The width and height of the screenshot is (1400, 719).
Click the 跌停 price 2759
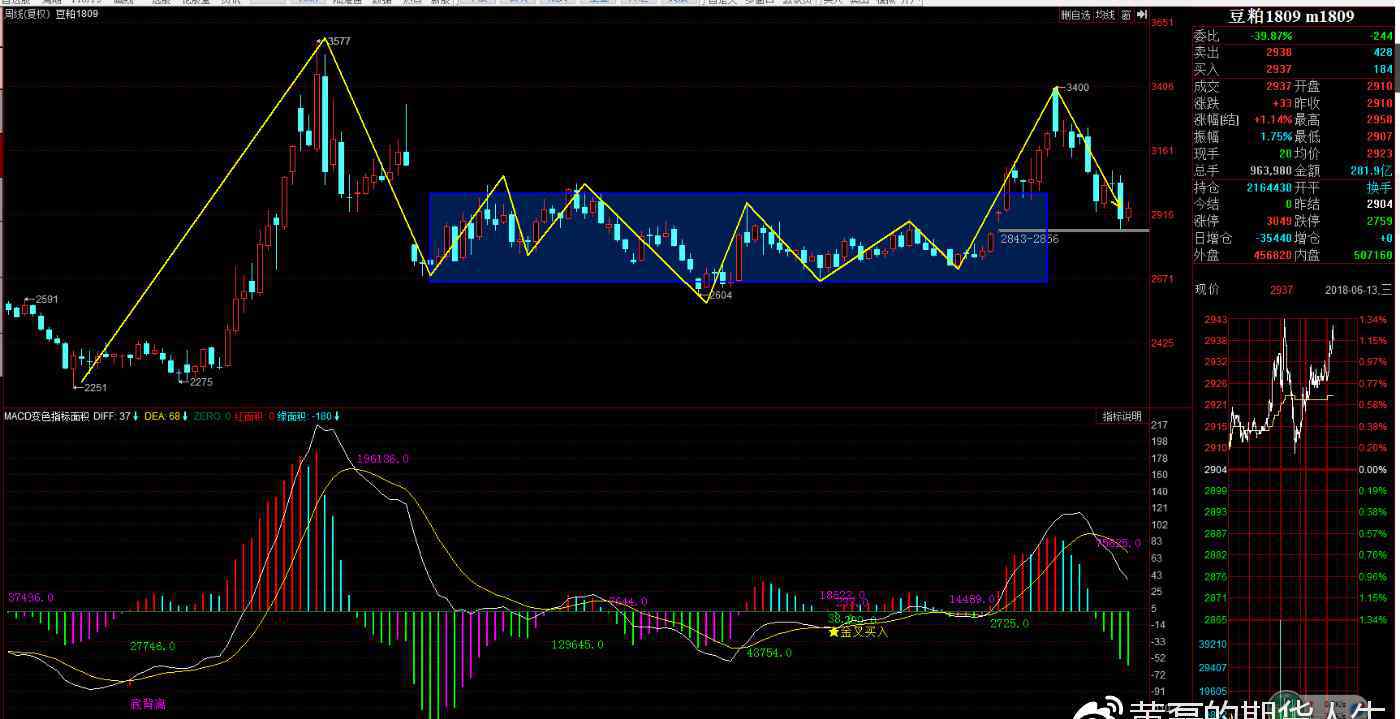tap(1379, 222)
